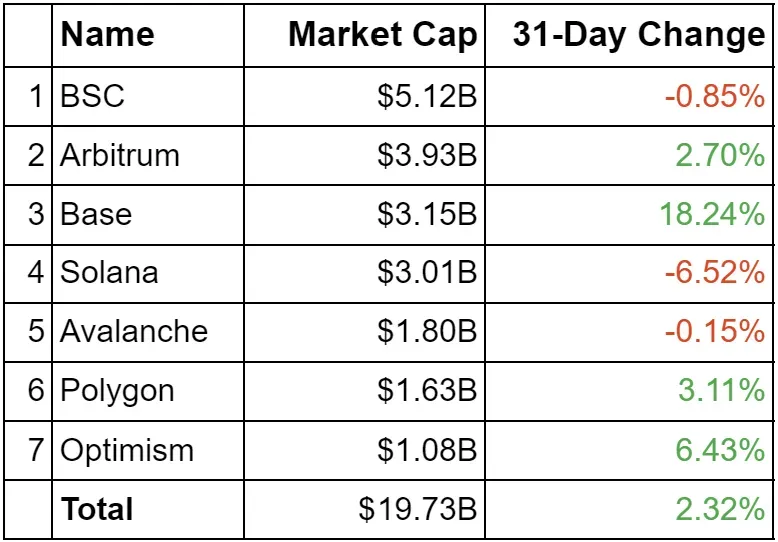
Task: Click the Name column header
Action: pyautogui.click(x=108, y=36)
